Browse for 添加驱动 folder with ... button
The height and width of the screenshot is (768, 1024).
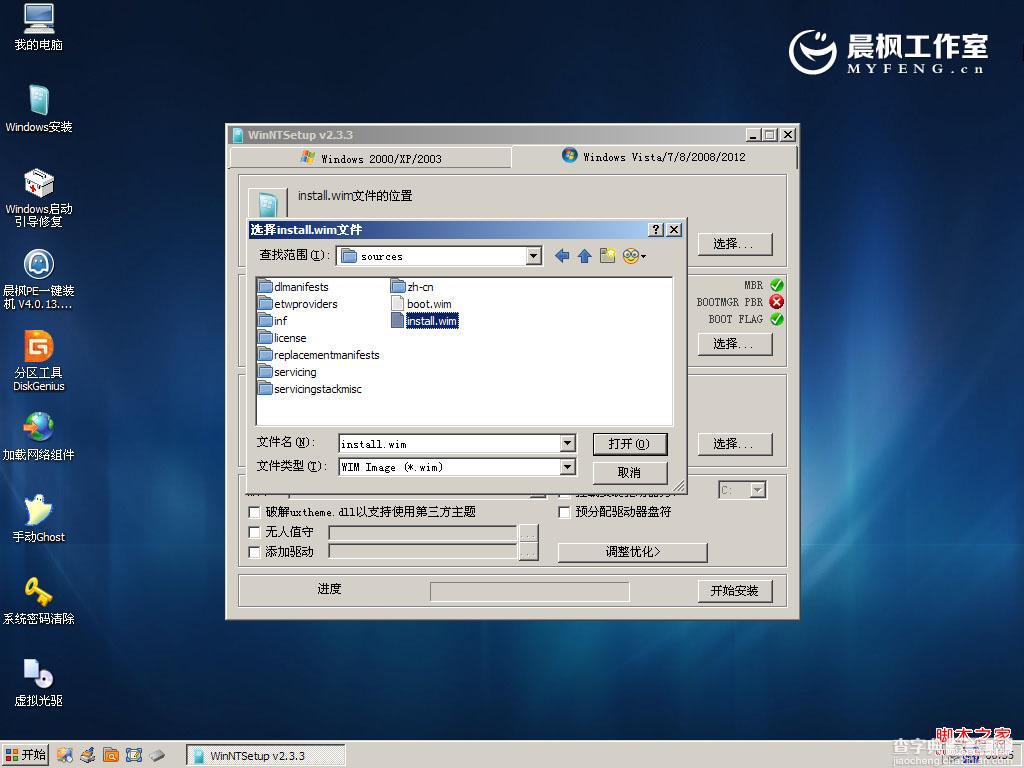tap(528, 552)
